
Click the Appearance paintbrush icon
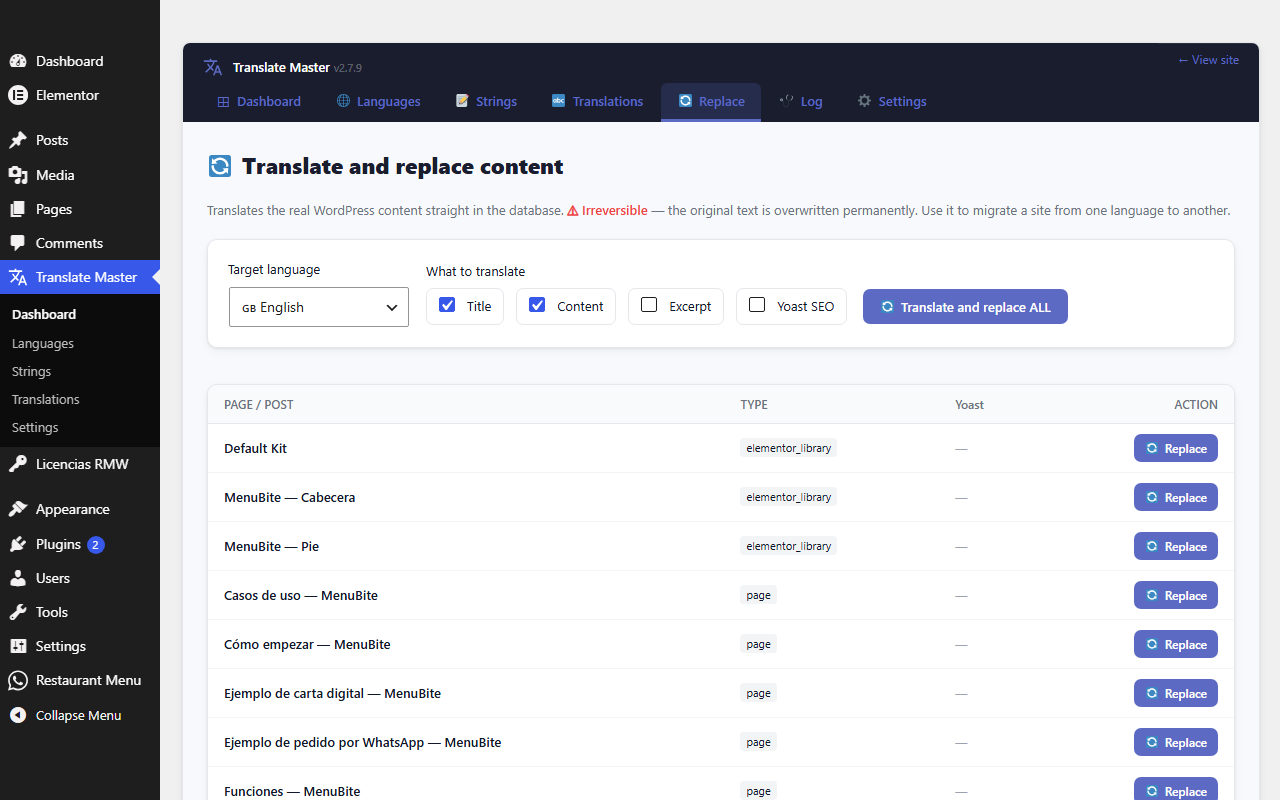tap(18, 509)
